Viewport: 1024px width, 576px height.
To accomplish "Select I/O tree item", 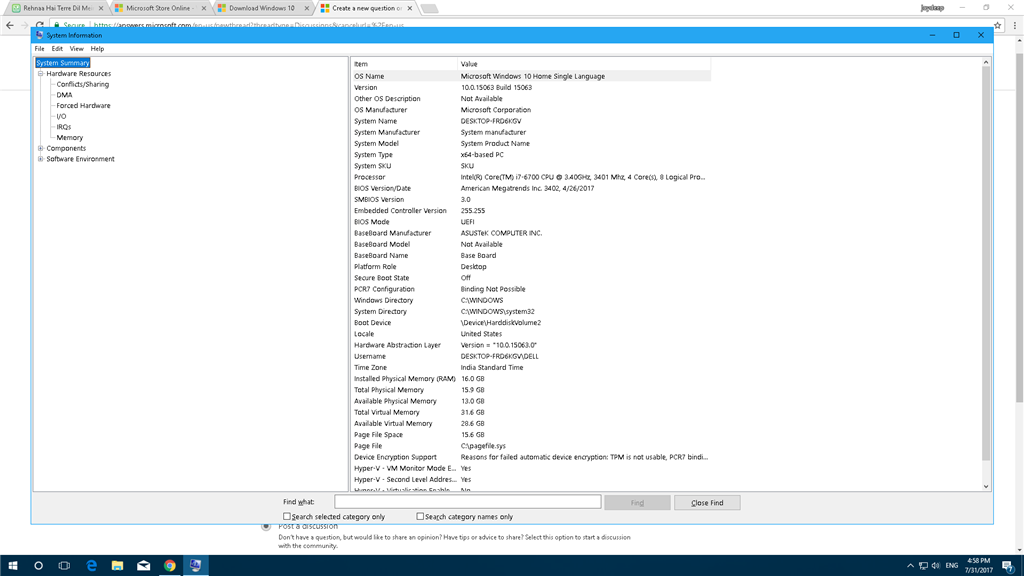I will (x=61, y=116).
